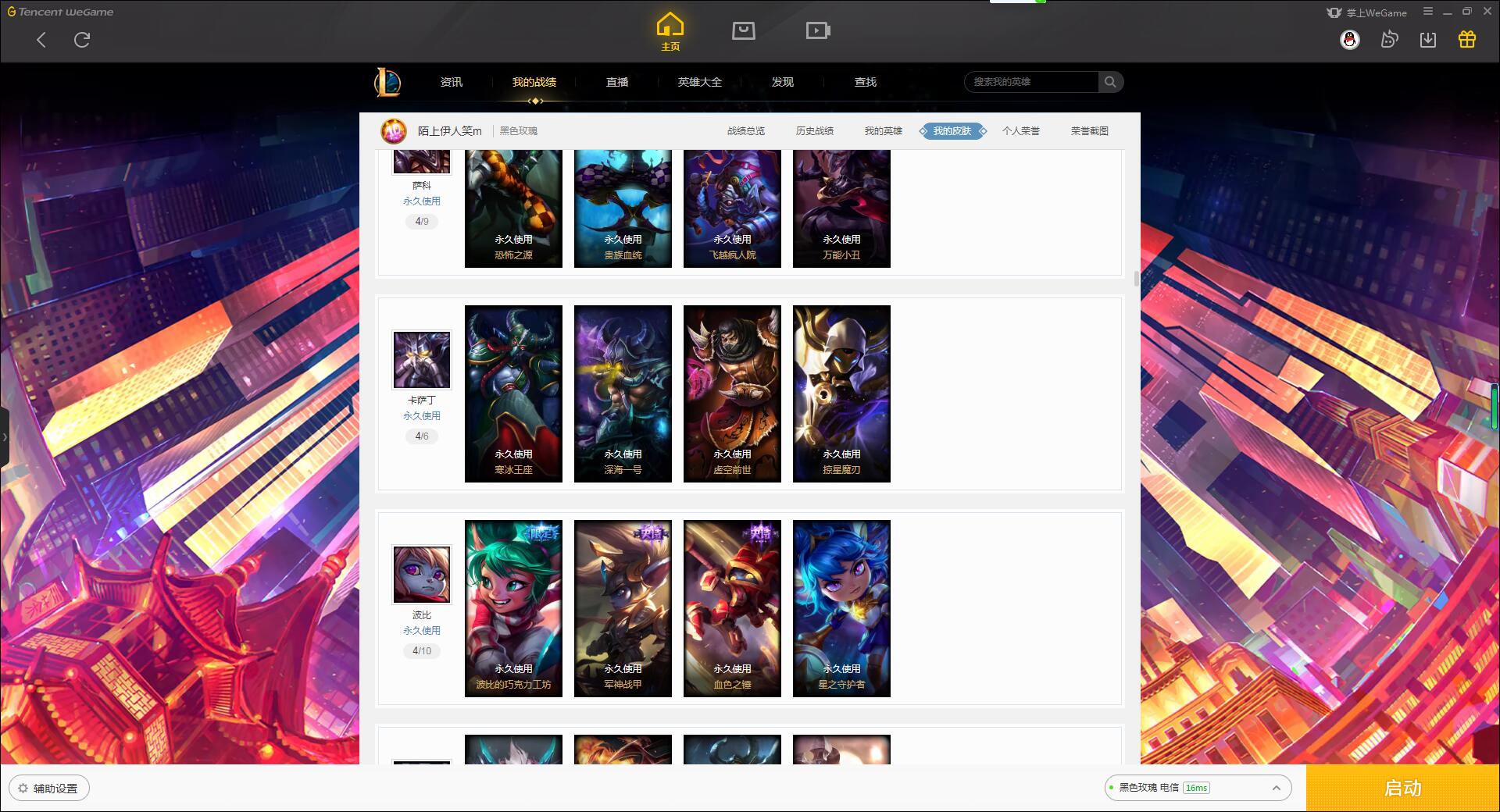1500x812 pixels.
Task: Open the hamburger menu icon in the title bar
Action: [x=1428, y=12]
